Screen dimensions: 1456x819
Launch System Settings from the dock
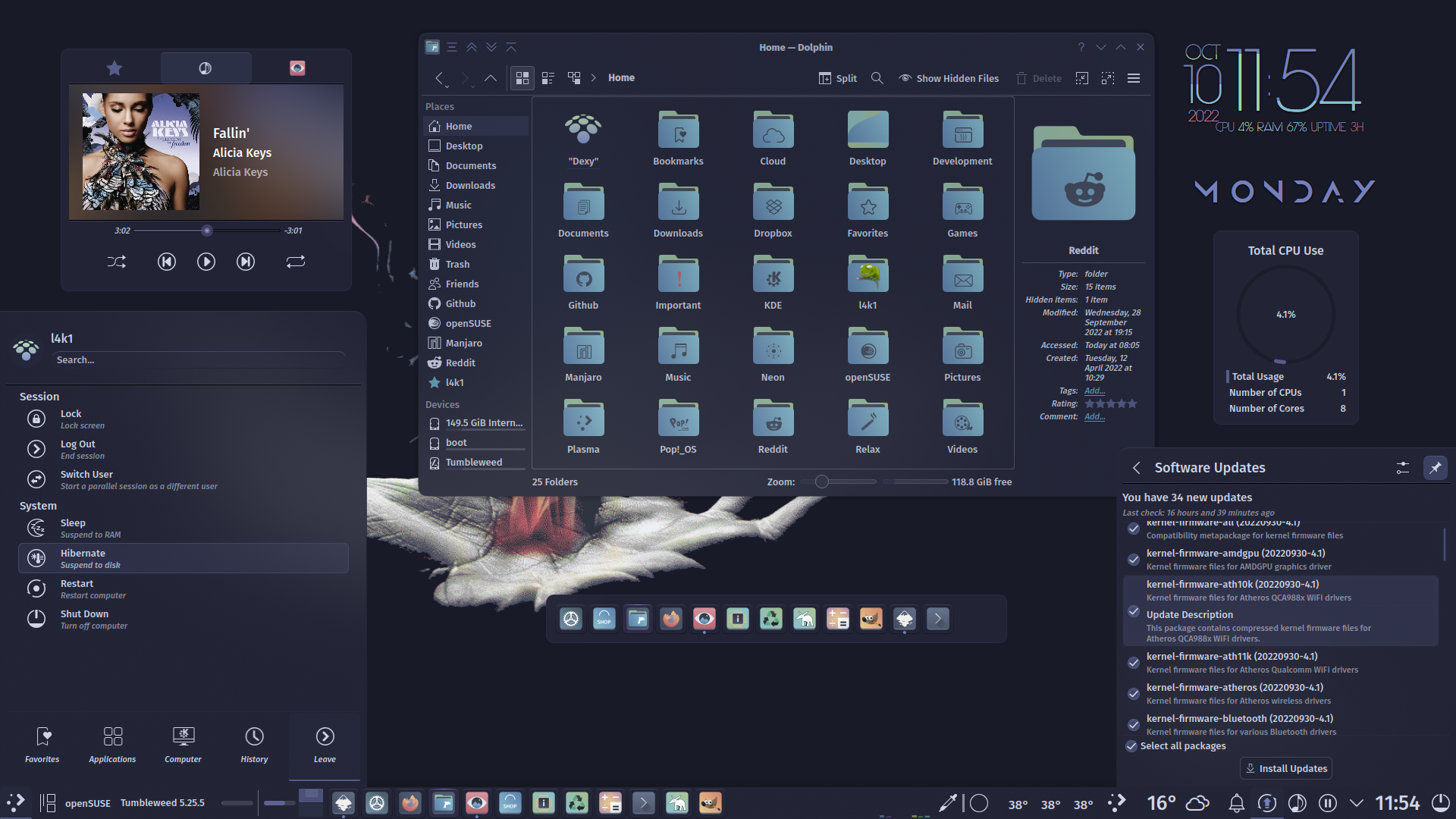coord(571,619)
